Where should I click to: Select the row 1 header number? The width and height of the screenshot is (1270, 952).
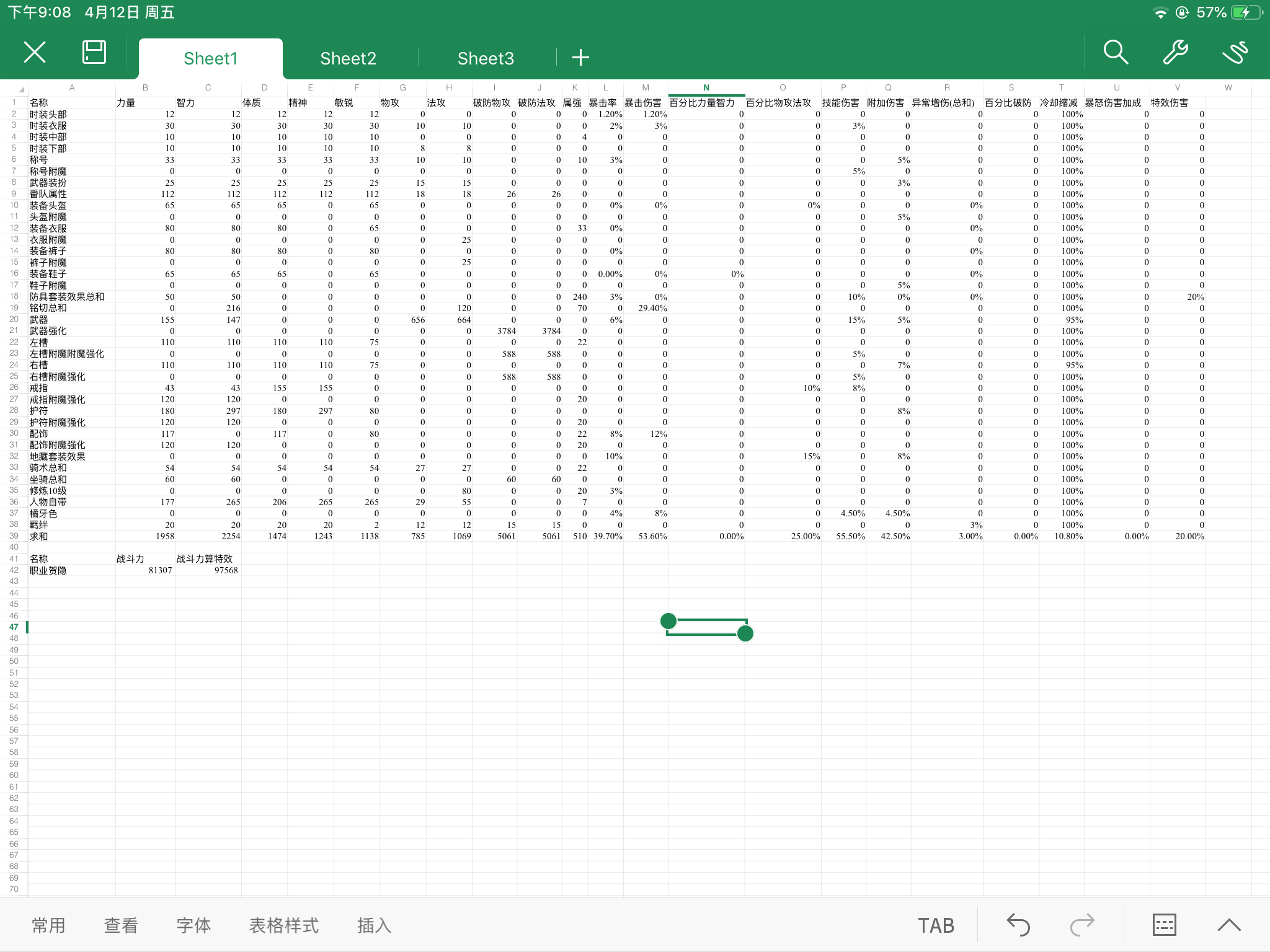pos(14,102)
